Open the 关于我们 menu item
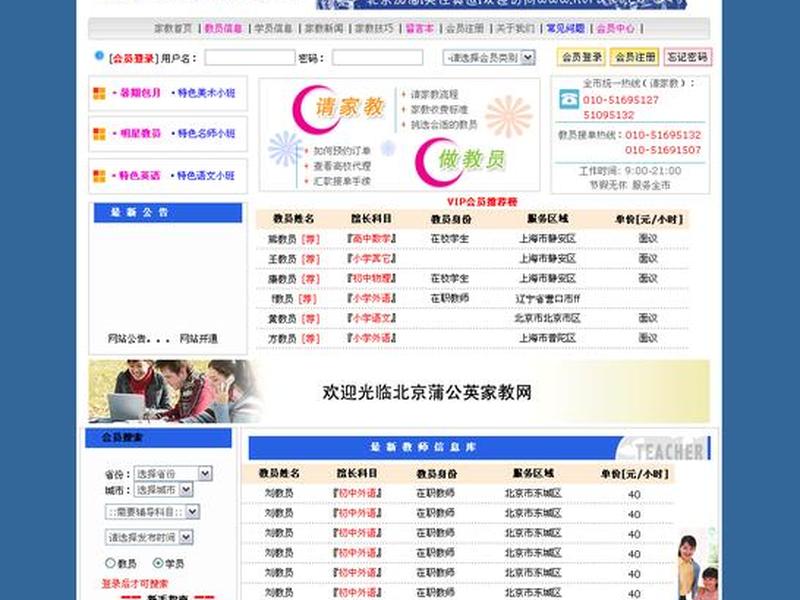Image resolution: width=800 pixels, height=600 pixels. coord(515,28)
